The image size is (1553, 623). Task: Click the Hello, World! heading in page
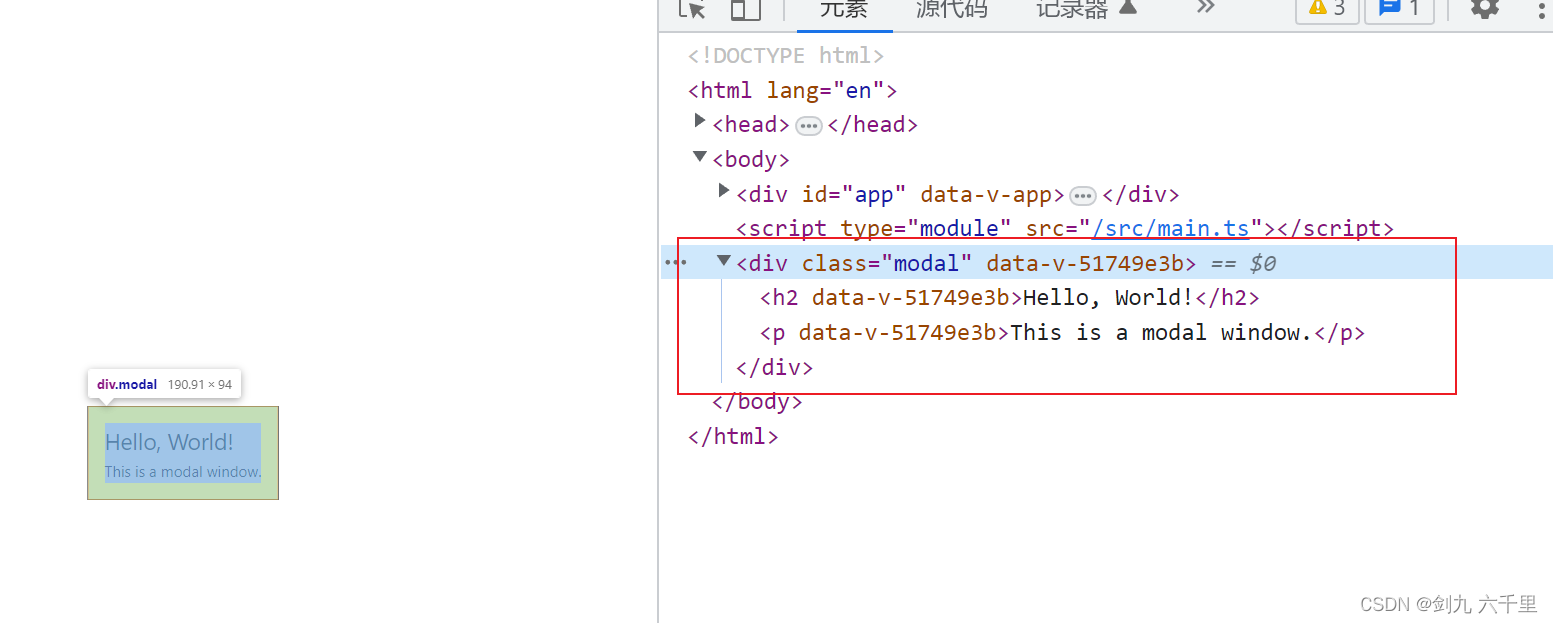[x=169, y=442]
